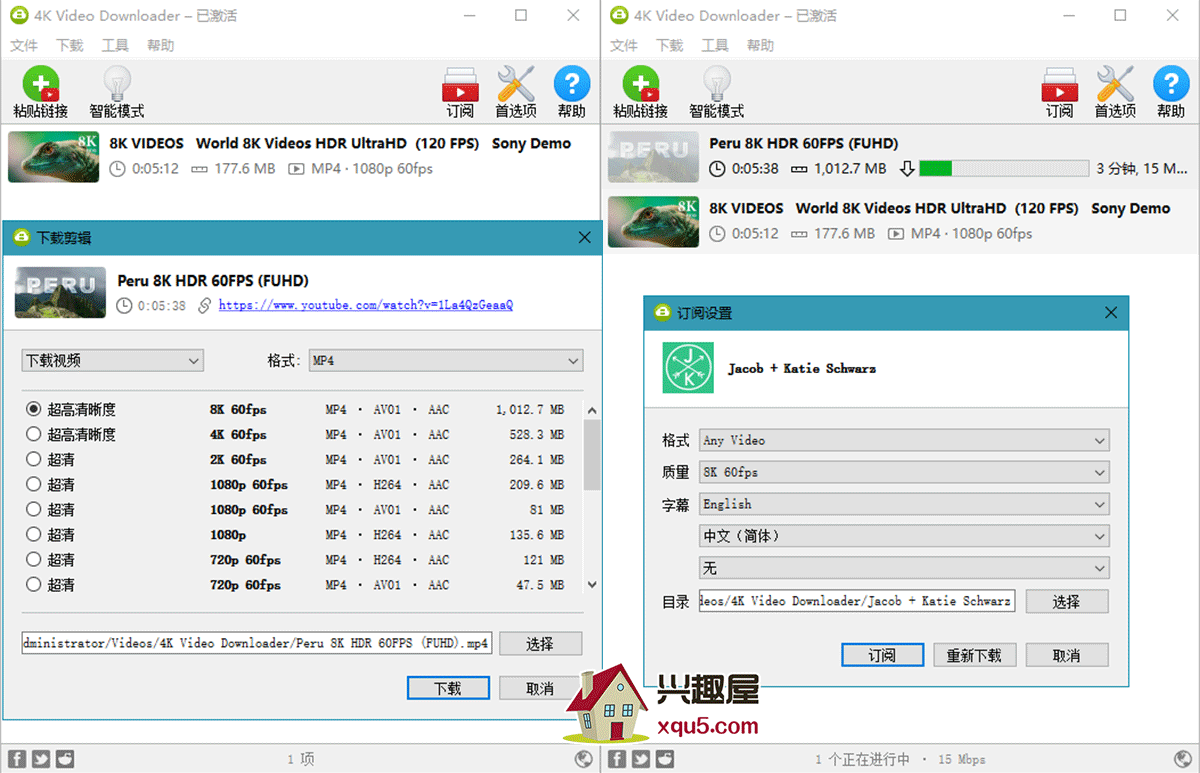Click the mp4 save path field
The image size is (1200, 773).
[256, 644]
